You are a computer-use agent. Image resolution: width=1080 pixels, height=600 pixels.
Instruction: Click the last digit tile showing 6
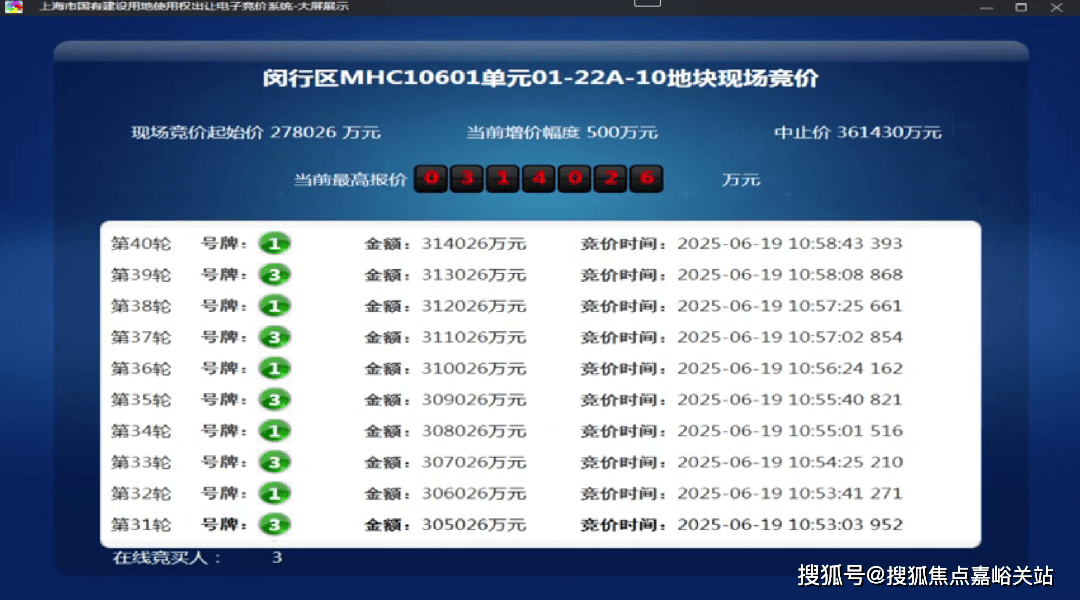[647, 179]
